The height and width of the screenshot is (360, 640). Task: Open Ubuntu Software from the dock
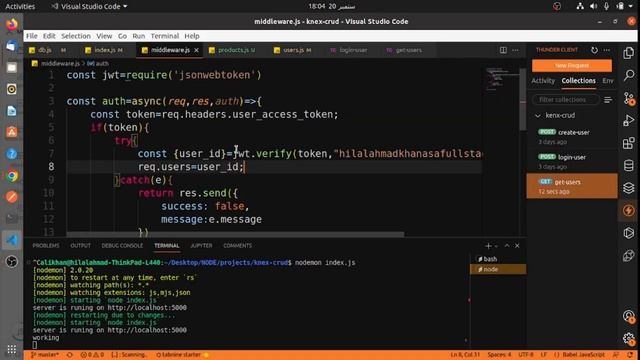coord(12,132)
